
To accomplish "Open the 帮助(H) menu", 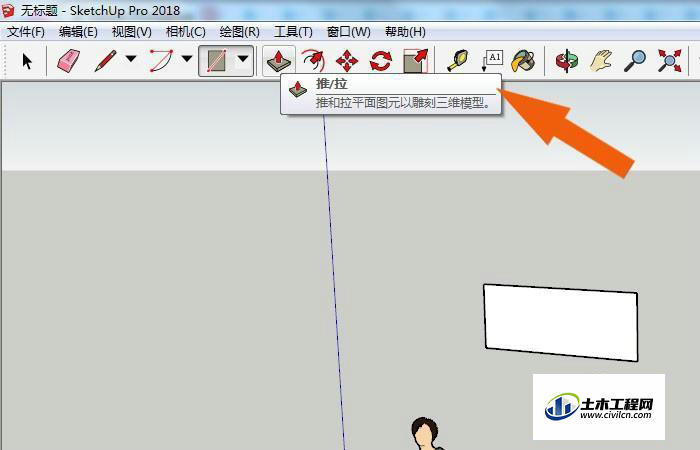I will [x=405, y=32].
